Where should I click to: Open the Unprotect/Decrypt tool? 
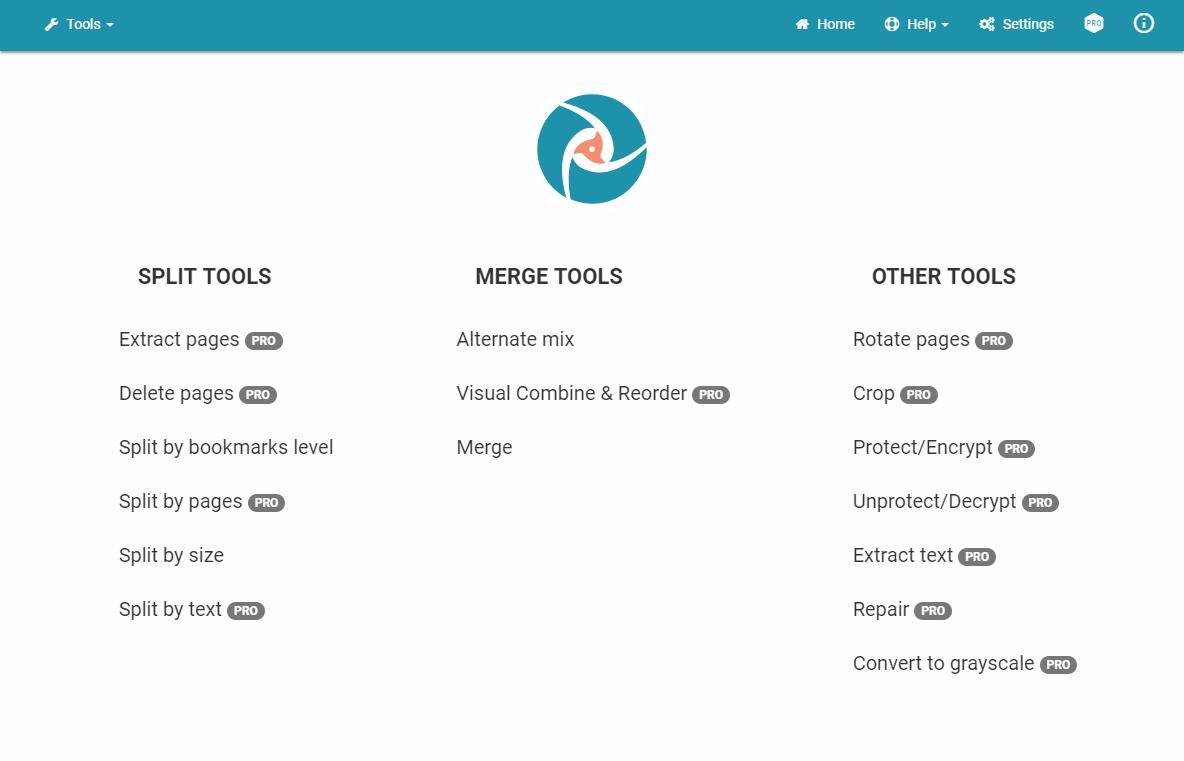[x=935, y=501]
